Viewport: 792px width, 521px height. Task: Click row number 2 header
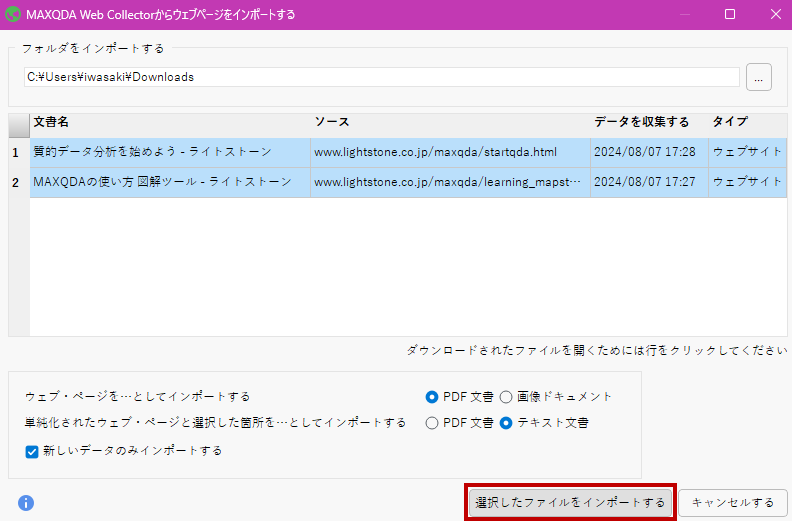19,182
